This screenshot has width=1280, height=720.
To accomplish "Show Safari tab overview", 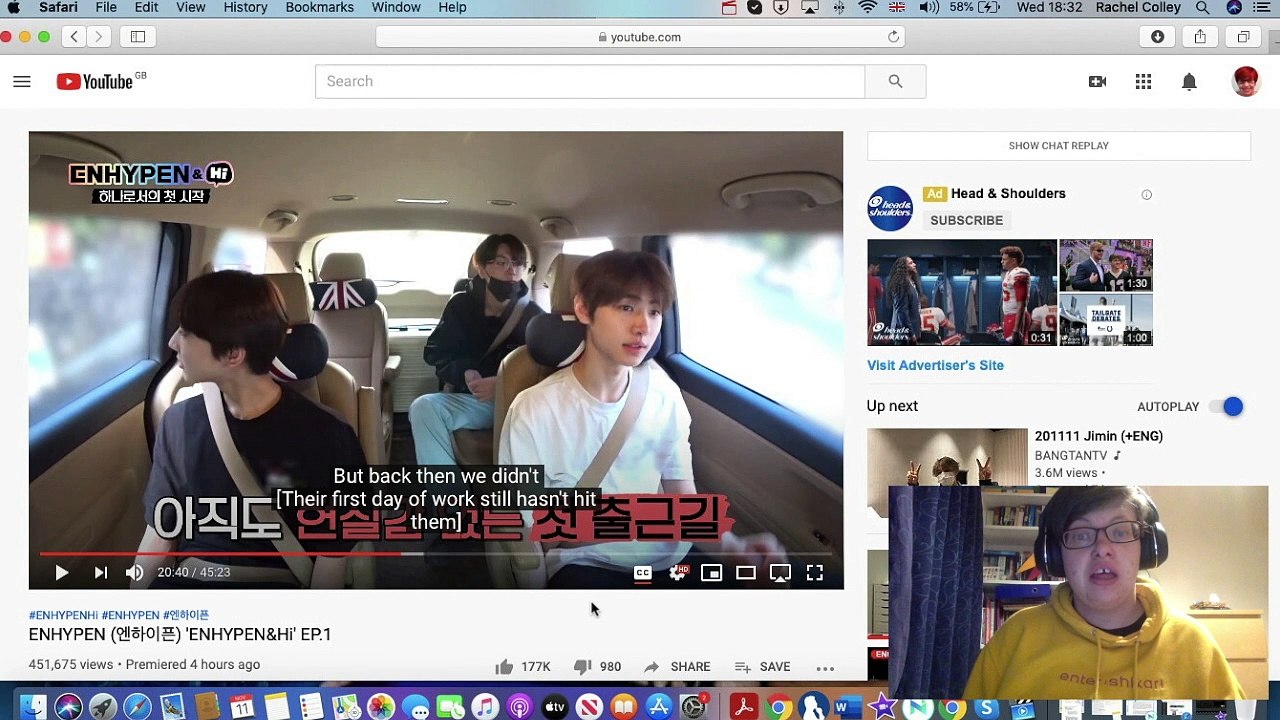I will (1243, 37).
